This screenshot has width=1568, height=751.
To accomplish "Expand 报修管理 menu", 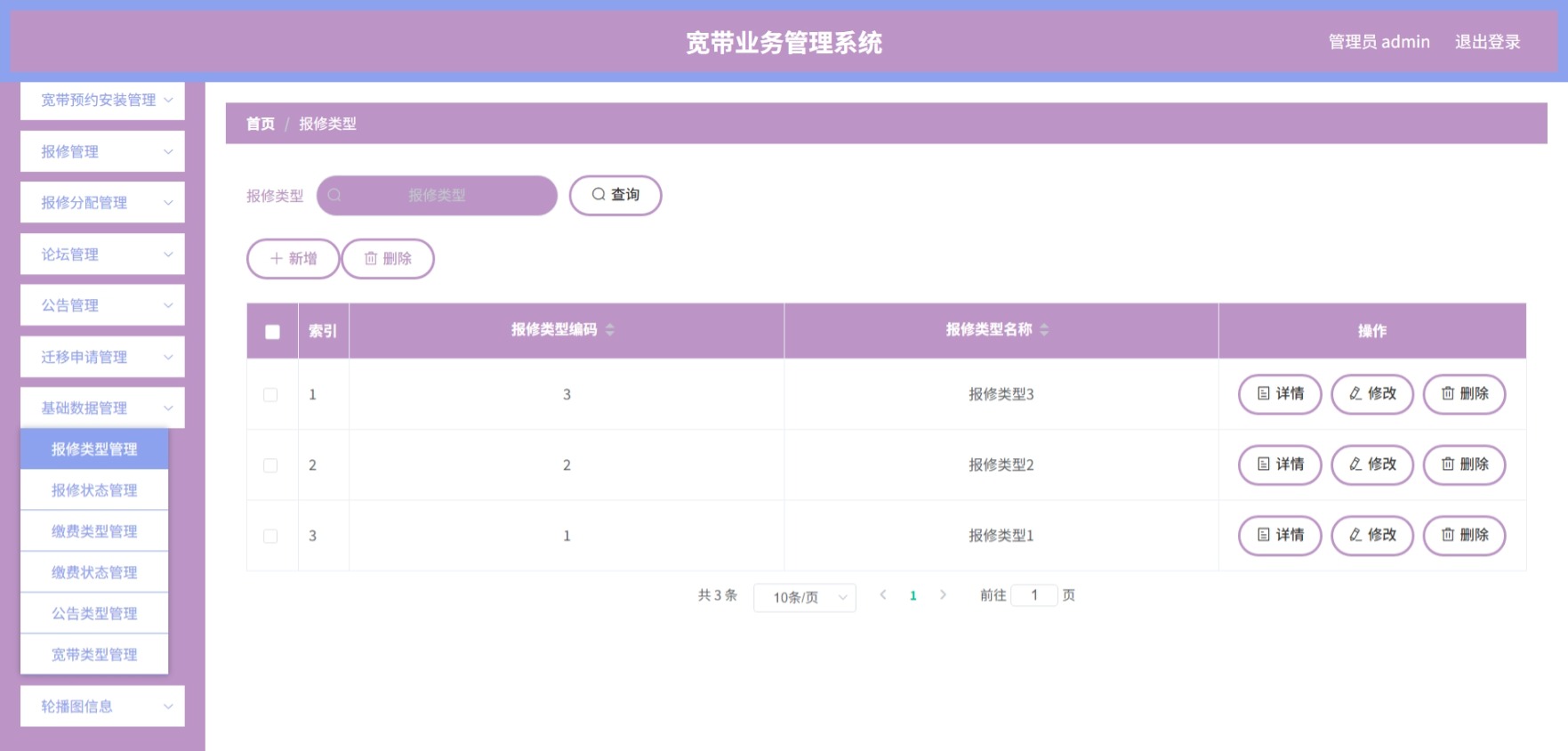I will coord(102,151).
